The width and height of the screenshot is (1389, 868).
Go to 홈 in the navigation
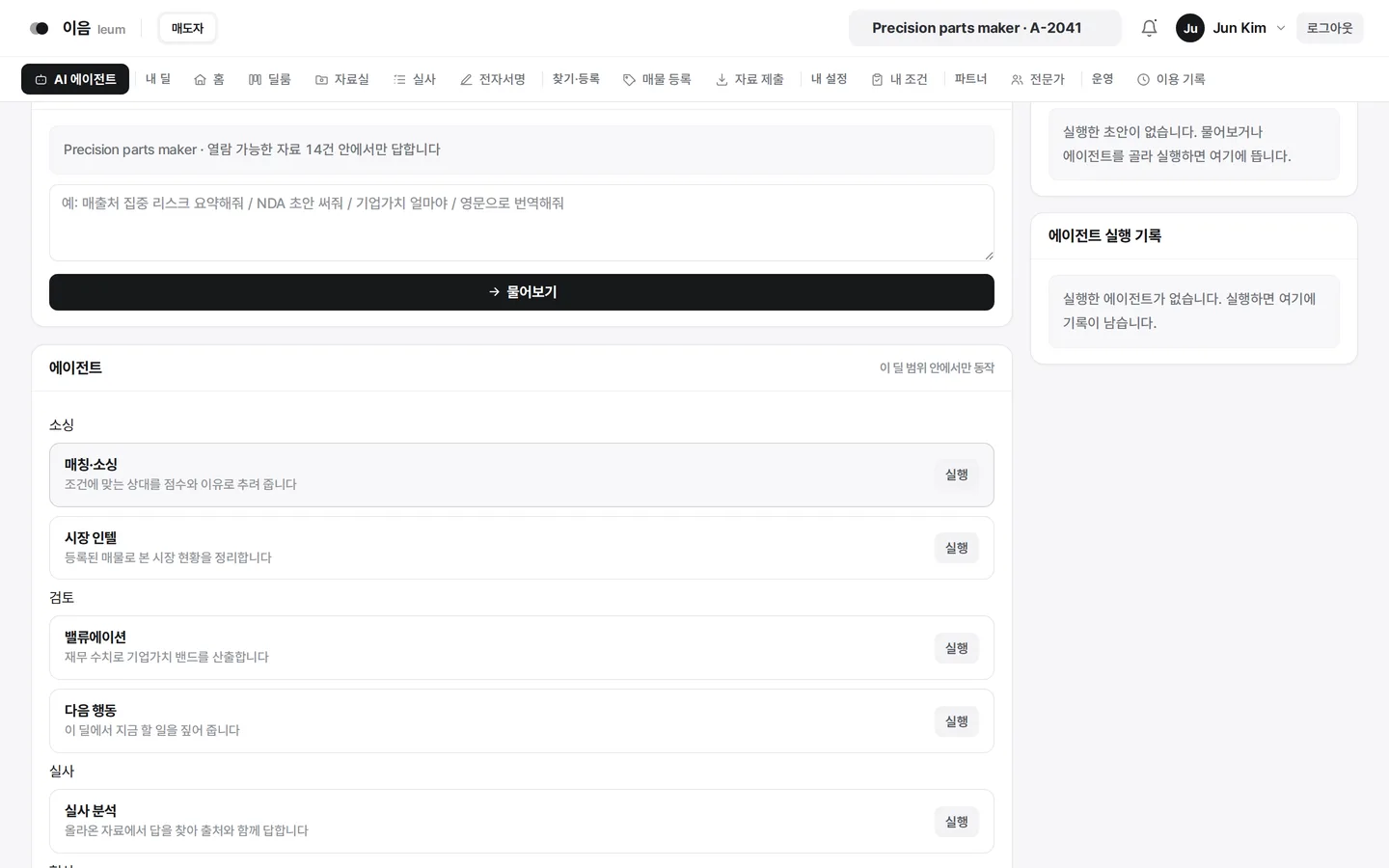point(209,79)
